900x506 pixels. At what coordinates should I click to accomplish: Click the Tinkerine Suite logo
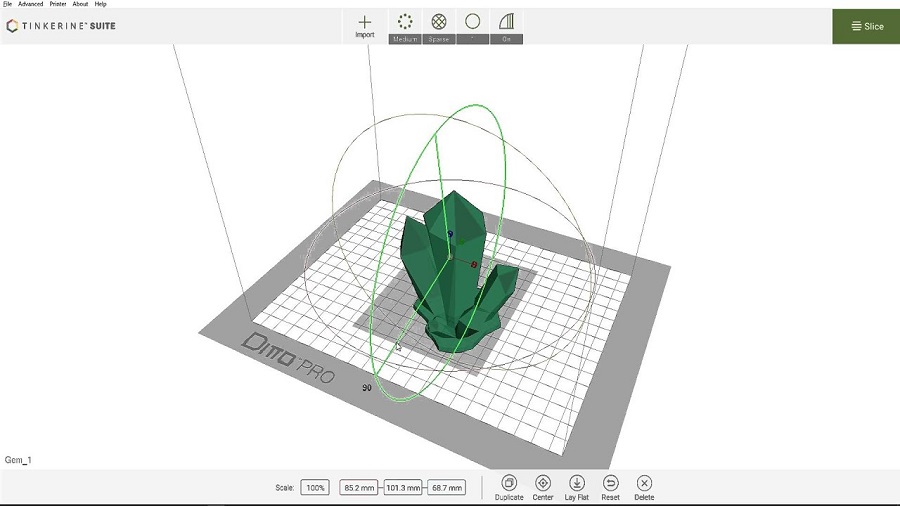(x=61, y=26)
